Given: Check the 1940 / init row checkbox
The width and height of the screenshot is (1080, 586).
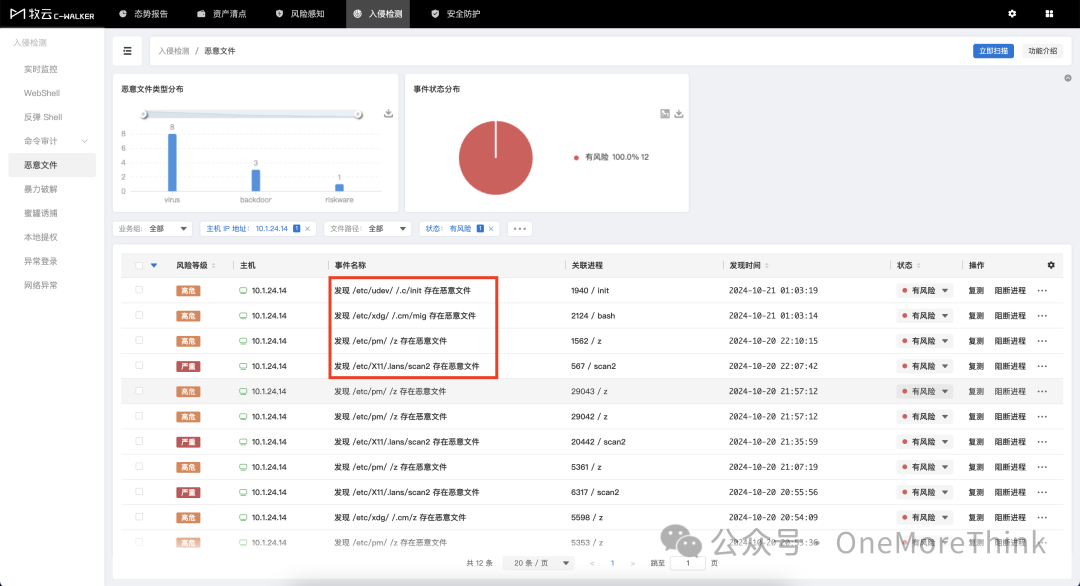Looking at the screenshot, I should point(139,290).
